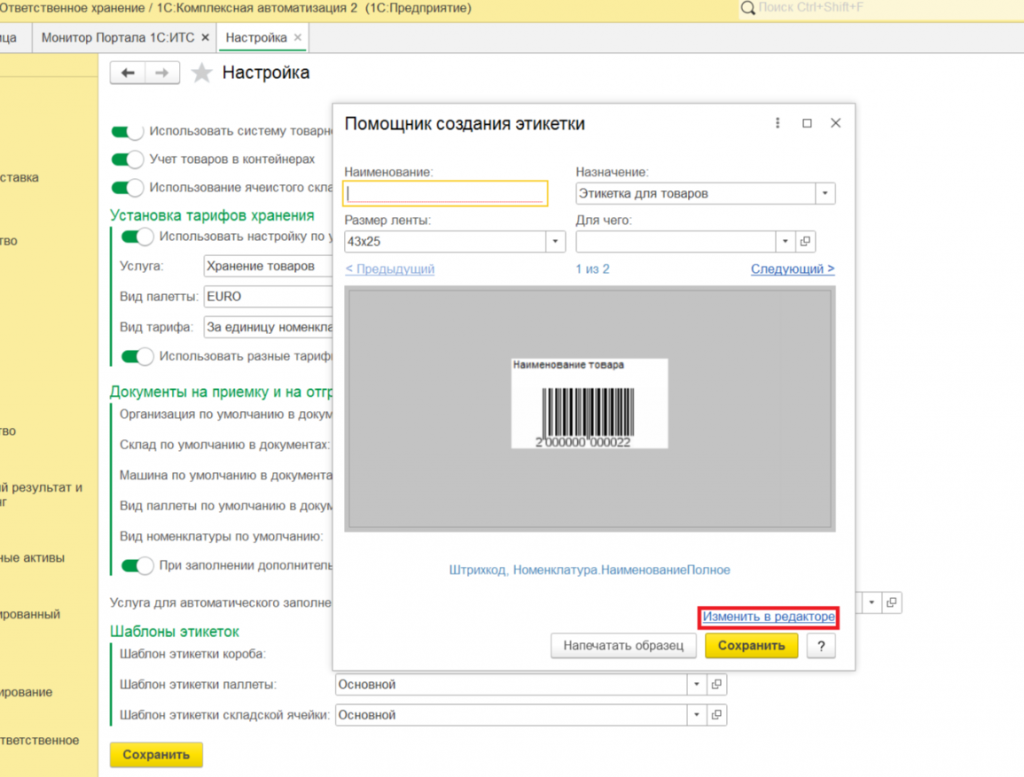
Task: Expand the Назначение dropdown
Action: click(x=825, y=193)
